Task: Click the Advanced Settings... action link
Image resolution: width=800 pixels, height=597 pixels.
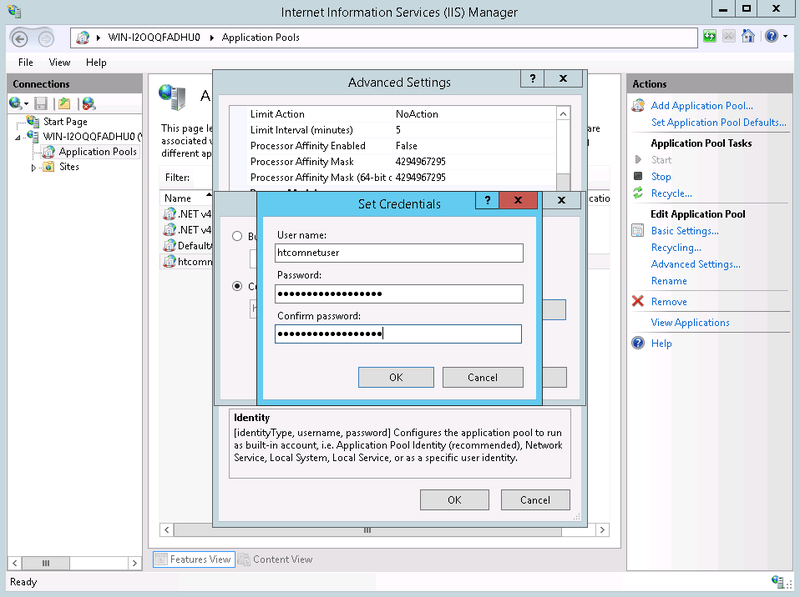Action: tap(695, 264)
